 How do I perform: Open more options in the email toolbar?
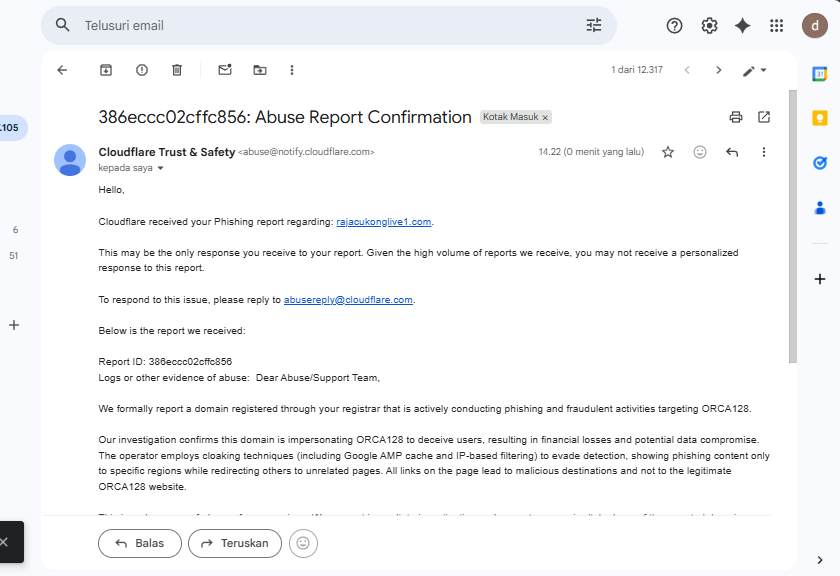(x=292, y=70)
